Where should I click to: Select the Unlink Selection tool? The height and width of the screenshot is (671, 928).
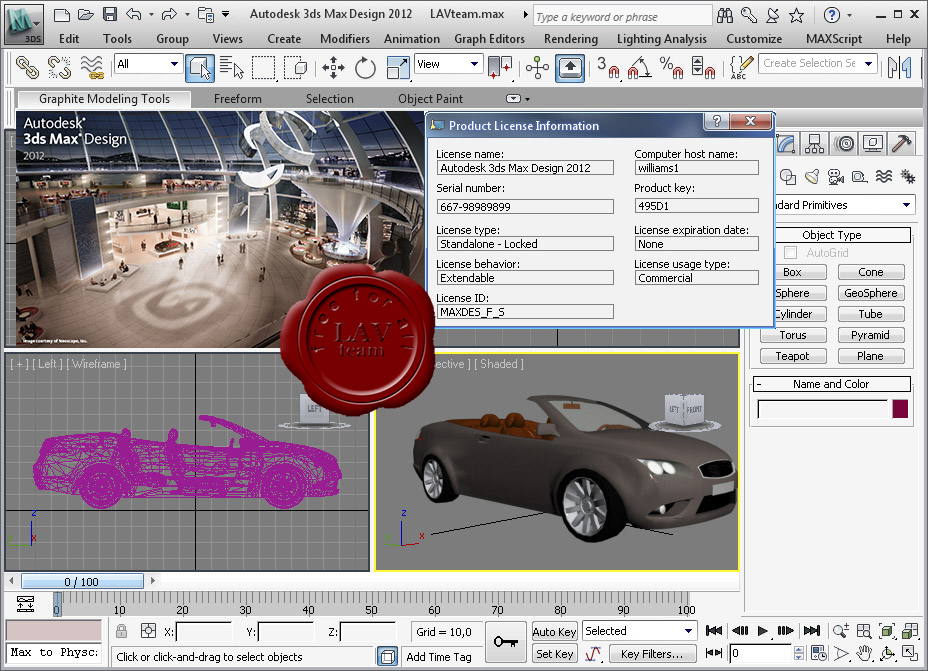[59, 67]
